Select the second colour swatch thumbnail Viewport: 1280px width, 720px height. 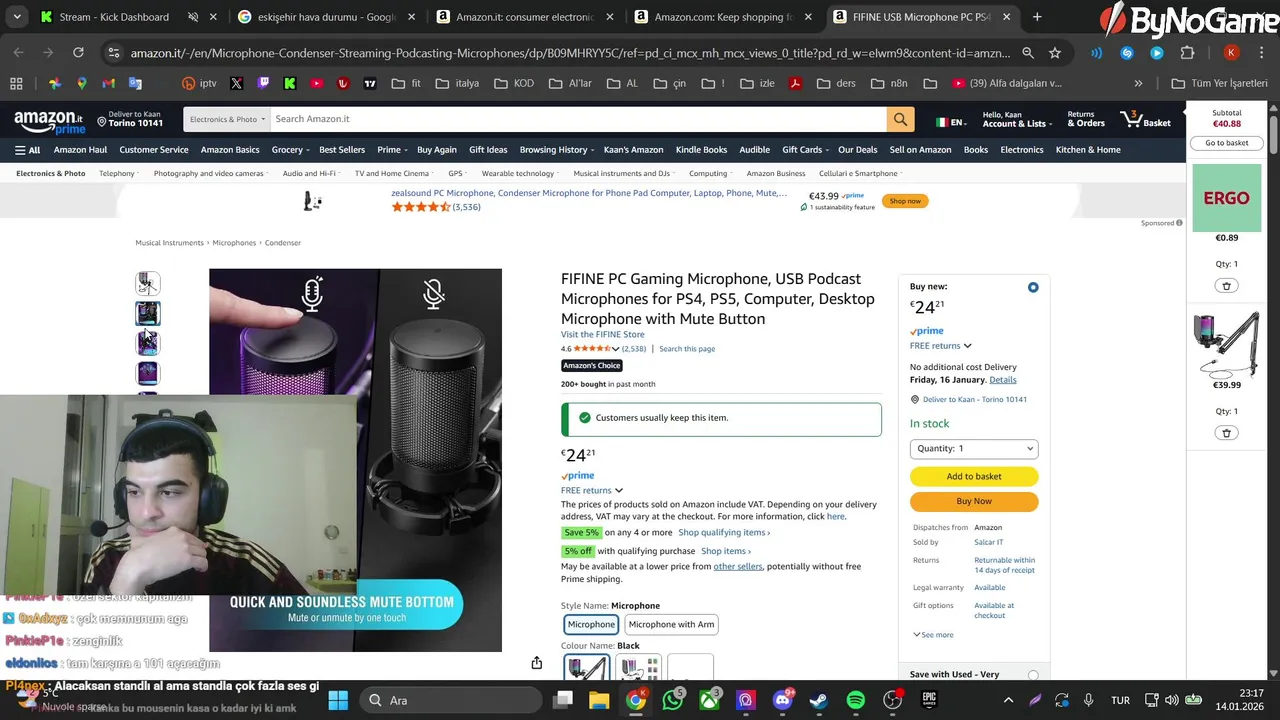point(638,667)
